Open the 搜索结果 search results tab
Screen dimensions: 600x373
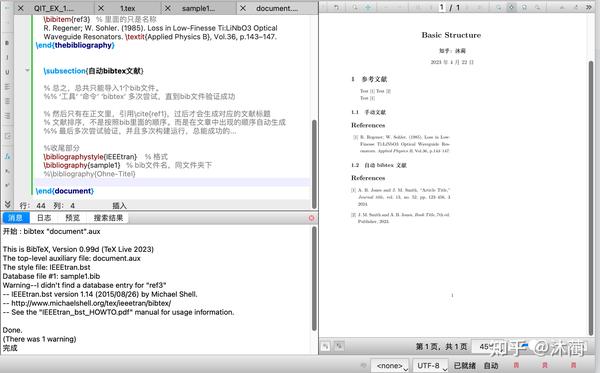108,218
